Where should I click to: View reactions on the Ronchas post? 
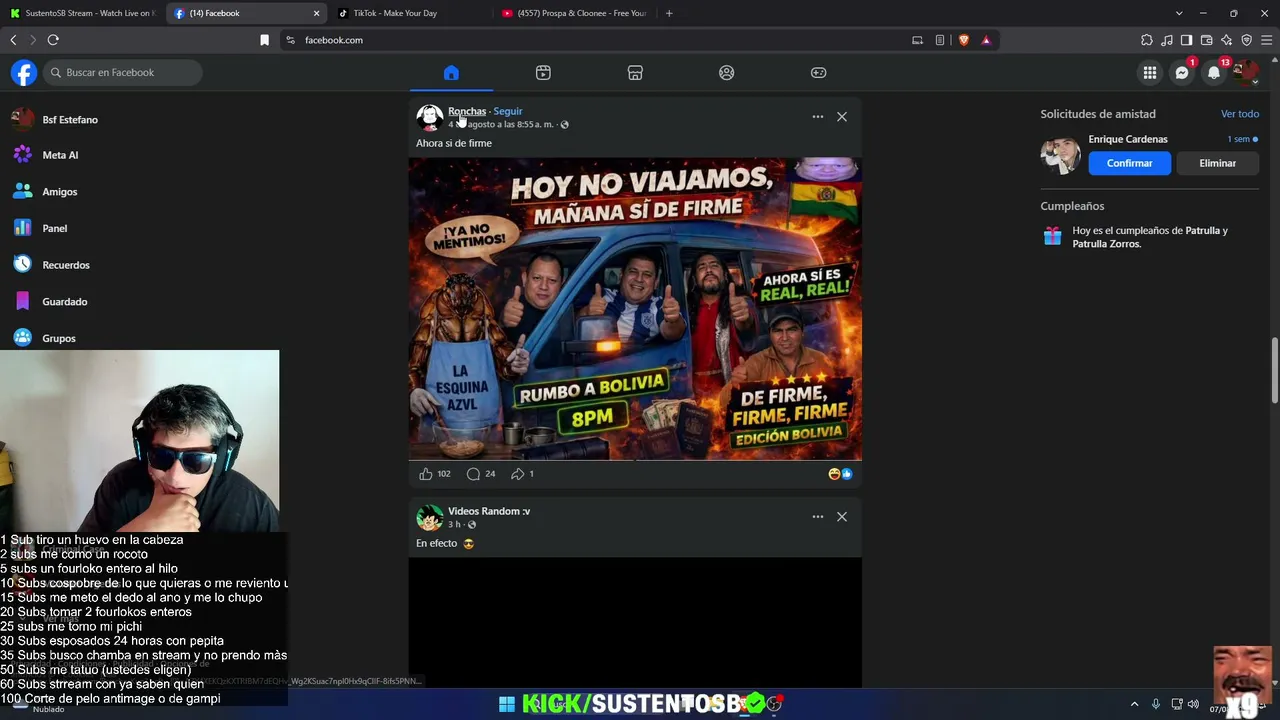click(841, 474)
